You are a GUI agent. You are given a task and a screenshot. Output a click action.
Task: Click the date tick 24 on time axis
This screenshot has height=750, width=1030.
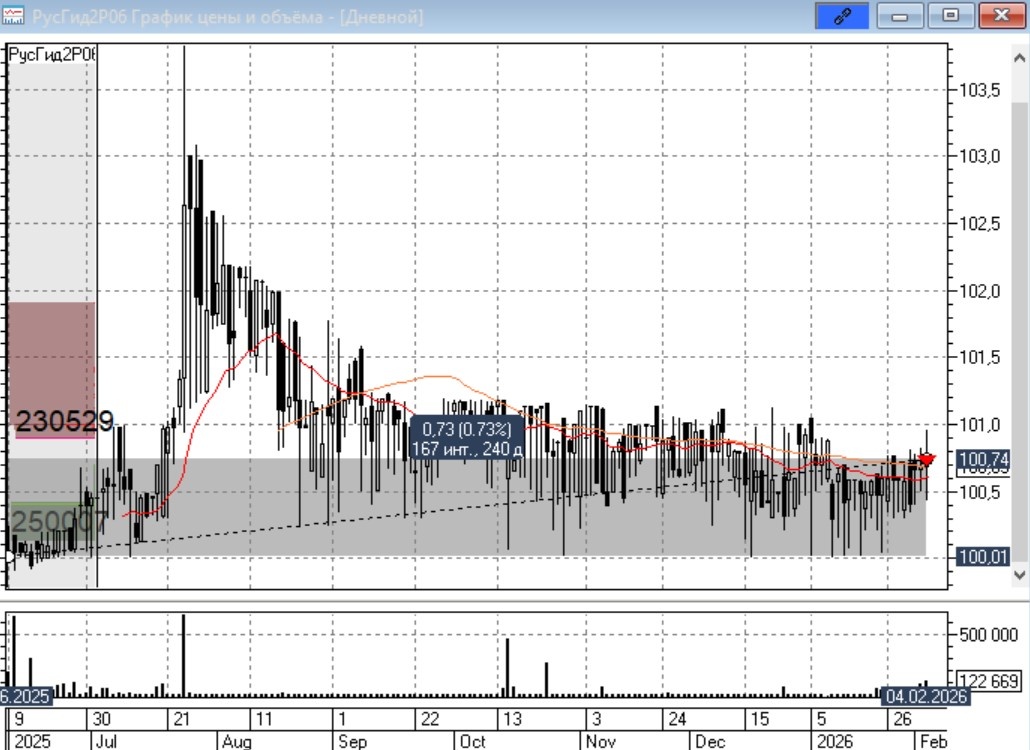(677, 718)
